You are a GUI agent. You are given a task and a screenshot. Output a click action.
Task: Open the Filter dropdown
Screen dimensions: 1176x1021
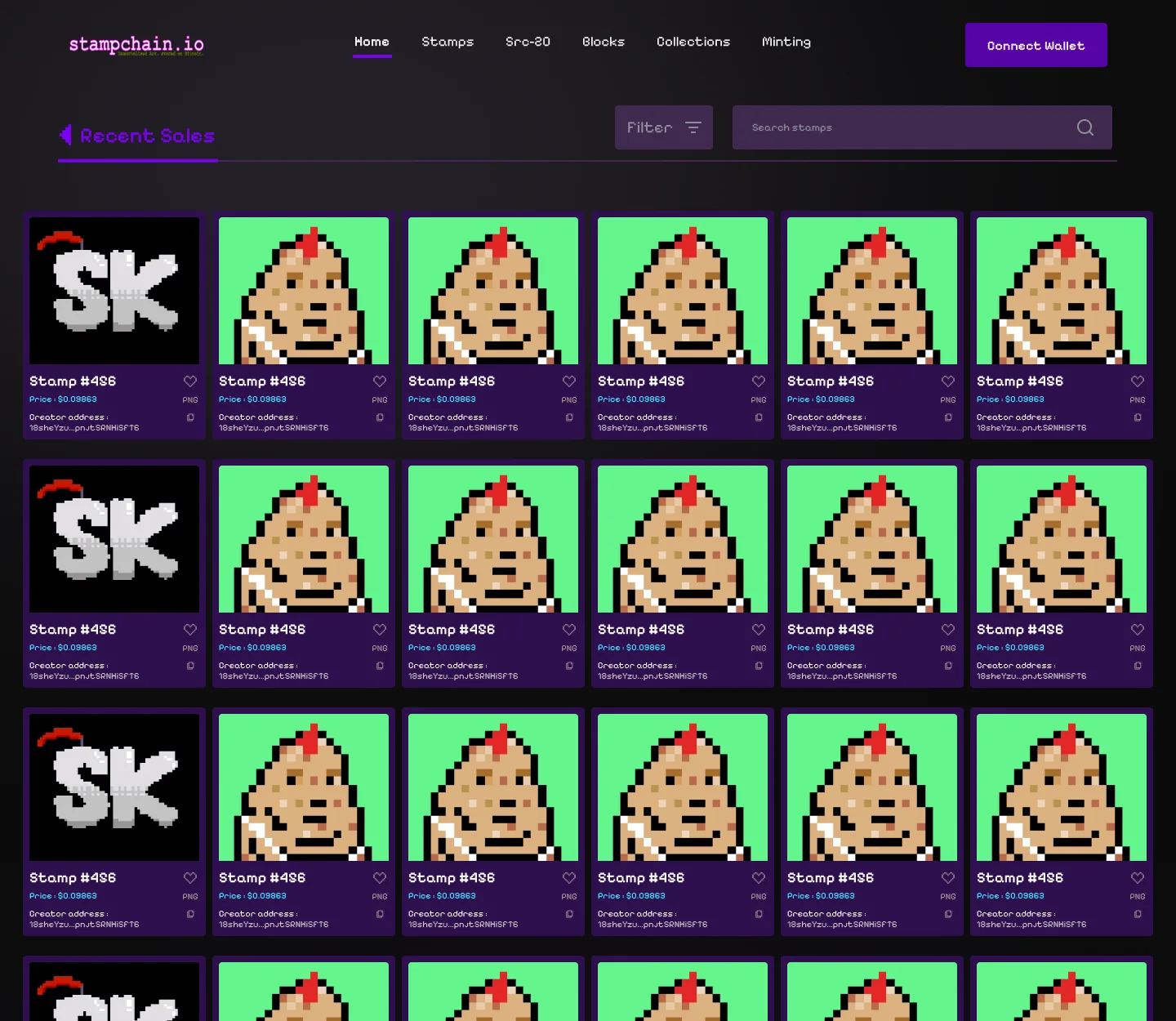pyautogui.click(x=664, y=127)
